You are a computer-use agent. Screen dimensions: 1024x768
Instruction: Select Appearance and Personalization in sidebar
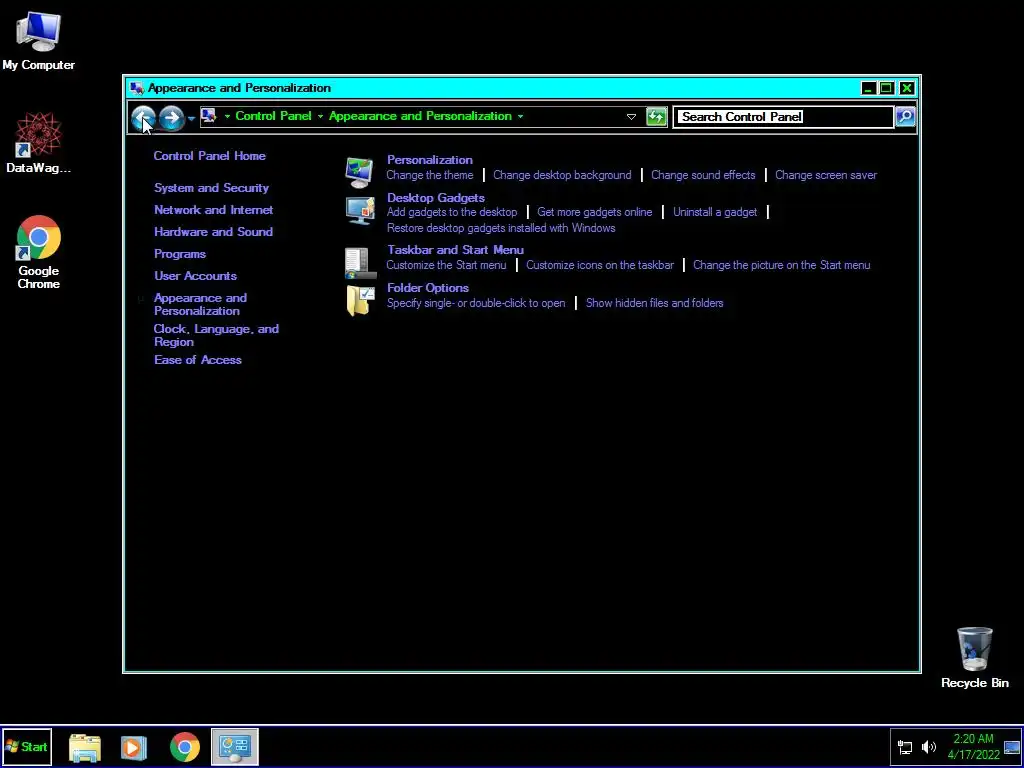(x=200, y=304)
